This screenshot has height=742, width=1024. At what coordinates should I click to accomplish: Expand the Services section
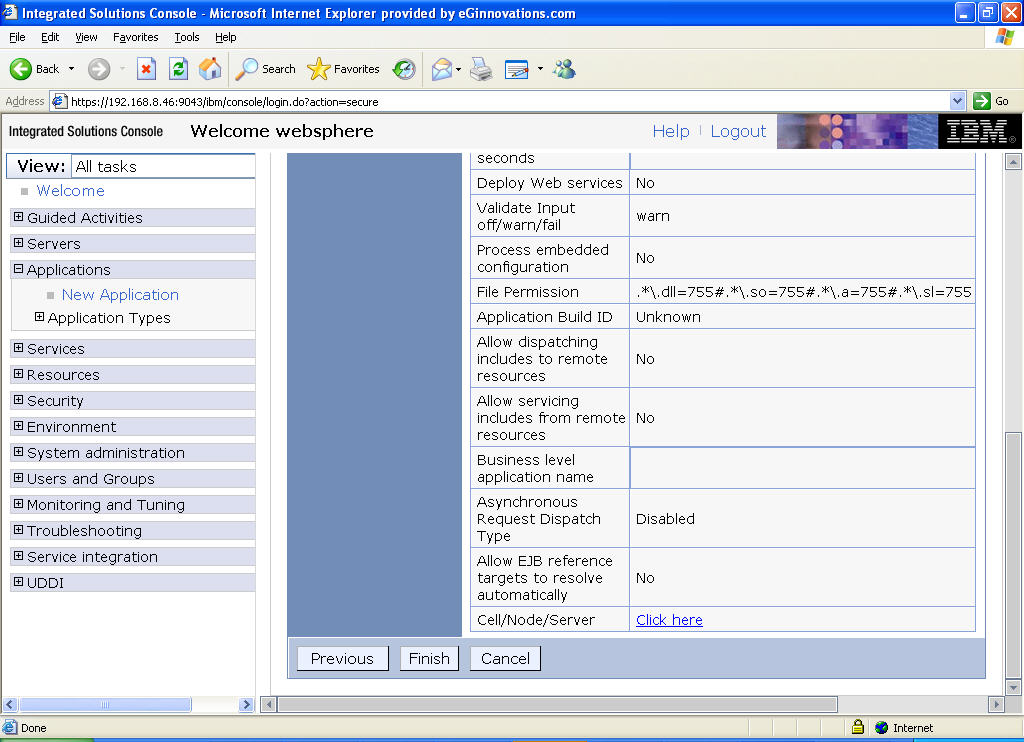point(18,348)
